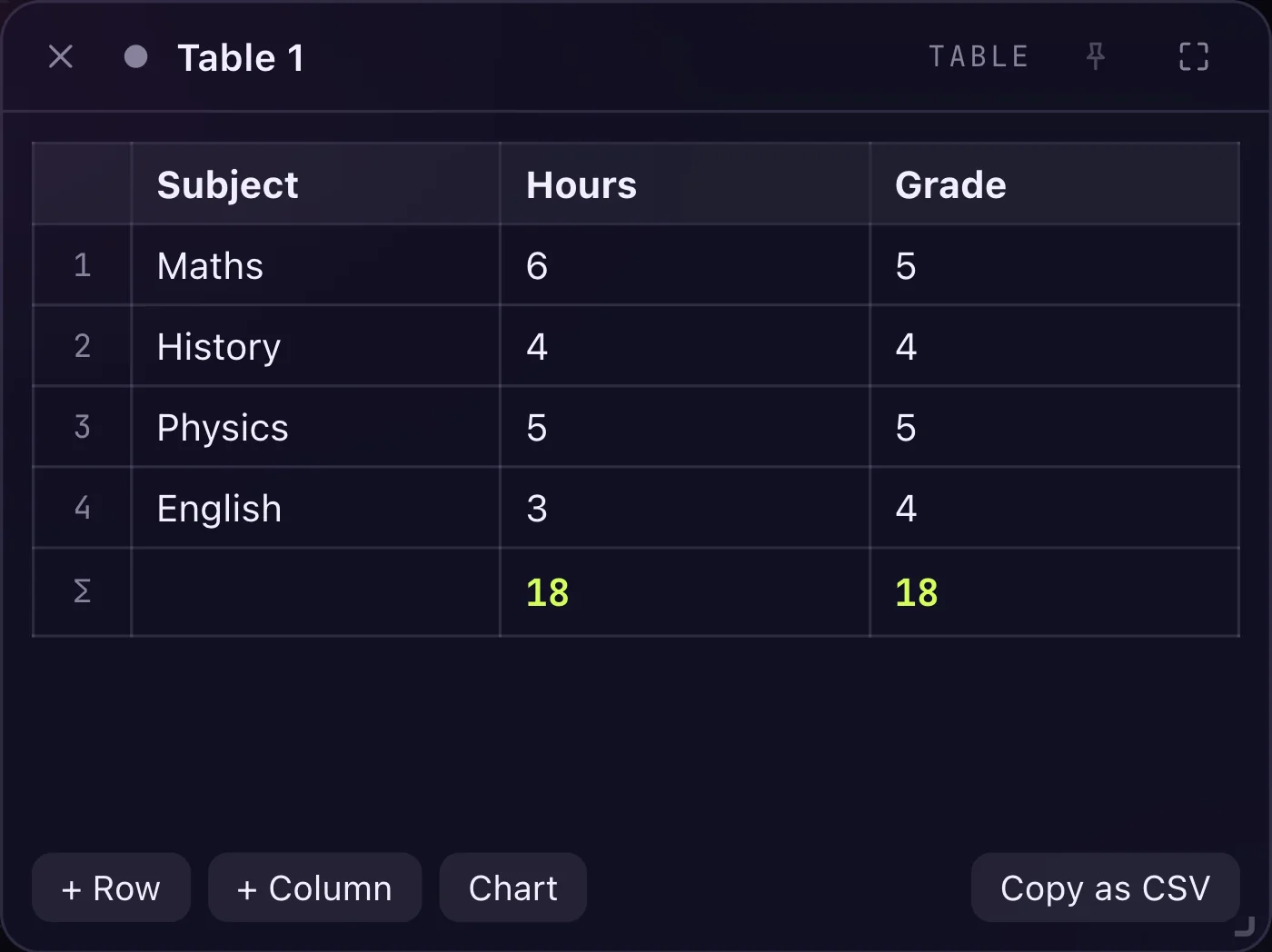Click the Hours sum total 18
This screenshot has height=952, width=1272.
click(x=685, y=592)
